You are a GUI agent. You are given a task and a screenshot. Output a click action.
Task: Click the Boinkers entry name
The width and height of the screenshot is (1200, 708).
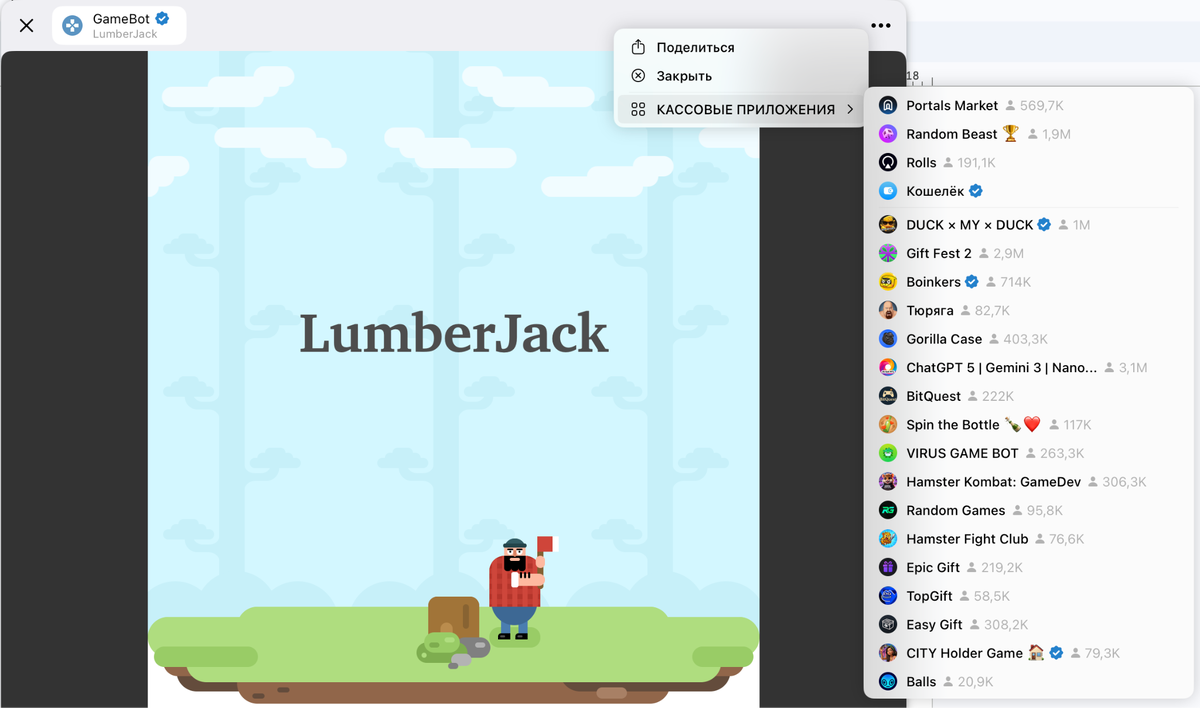coord(933,282)
